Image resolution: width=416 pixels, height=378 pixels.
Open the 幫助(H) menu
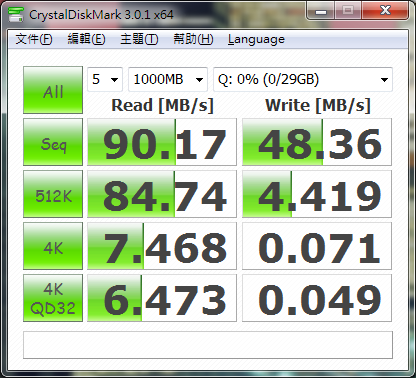[193, 39]
